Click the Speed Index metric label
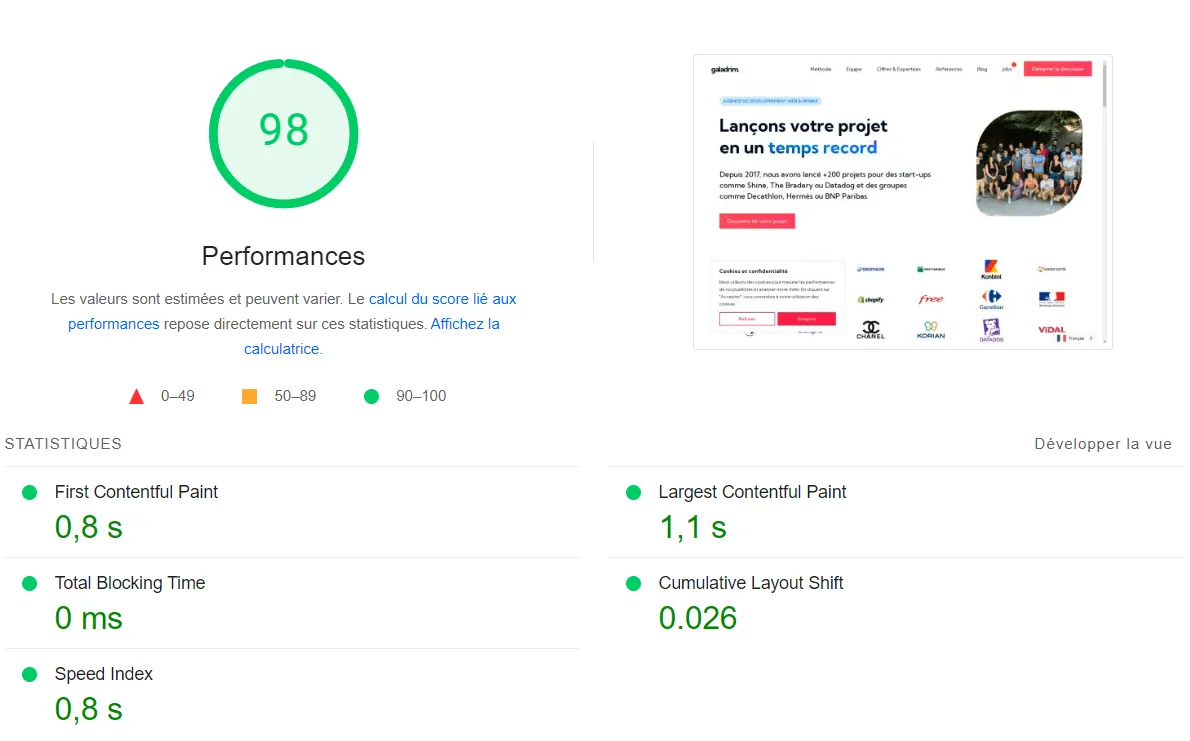Screen dimensions: 1190x741 104,674
